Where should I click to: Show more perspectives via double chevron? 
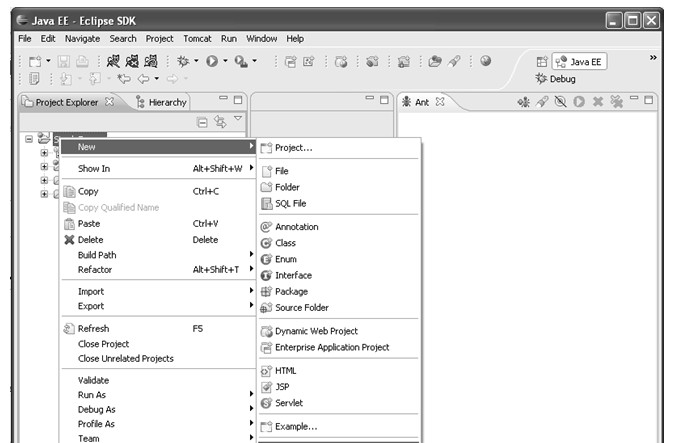(653, 57)
